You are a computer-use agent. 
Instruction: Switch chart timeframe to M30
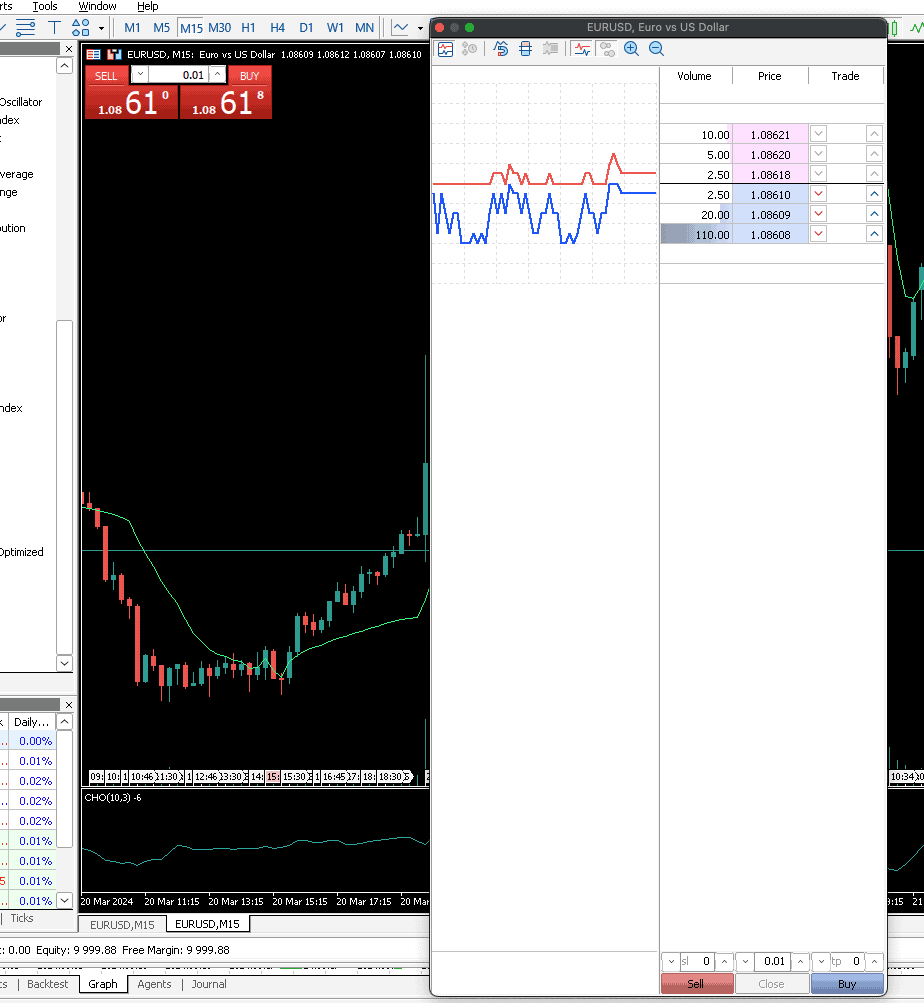[x=219, y=28]
